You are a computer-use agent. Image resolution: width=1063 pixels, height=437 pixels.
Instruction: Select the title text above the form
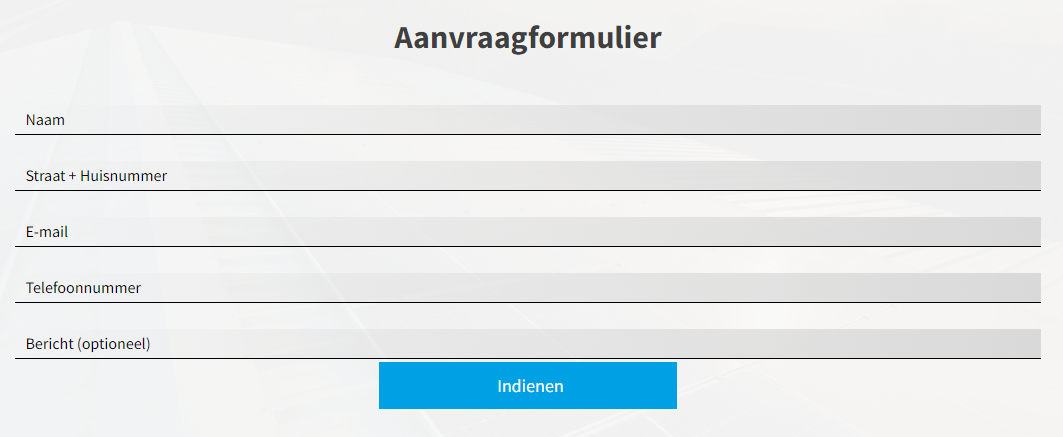click(527, 37)
